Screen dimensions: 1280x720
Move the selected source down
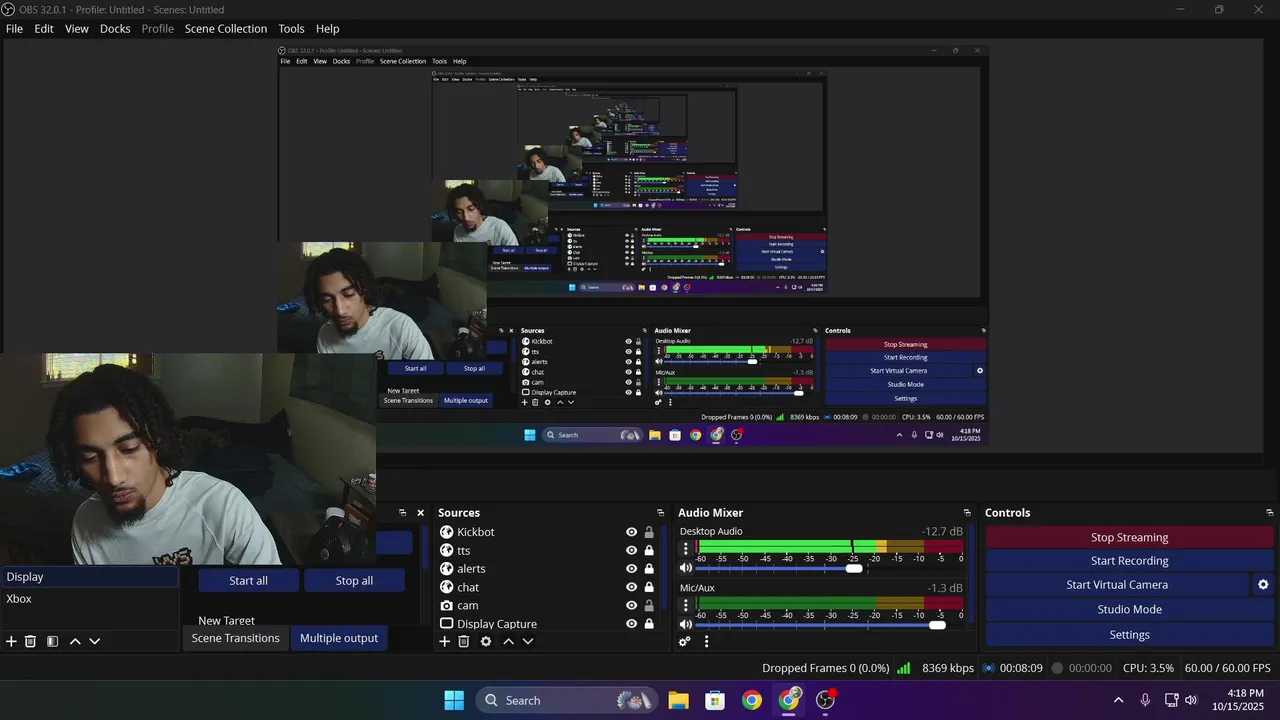click(x=528, y=641)
